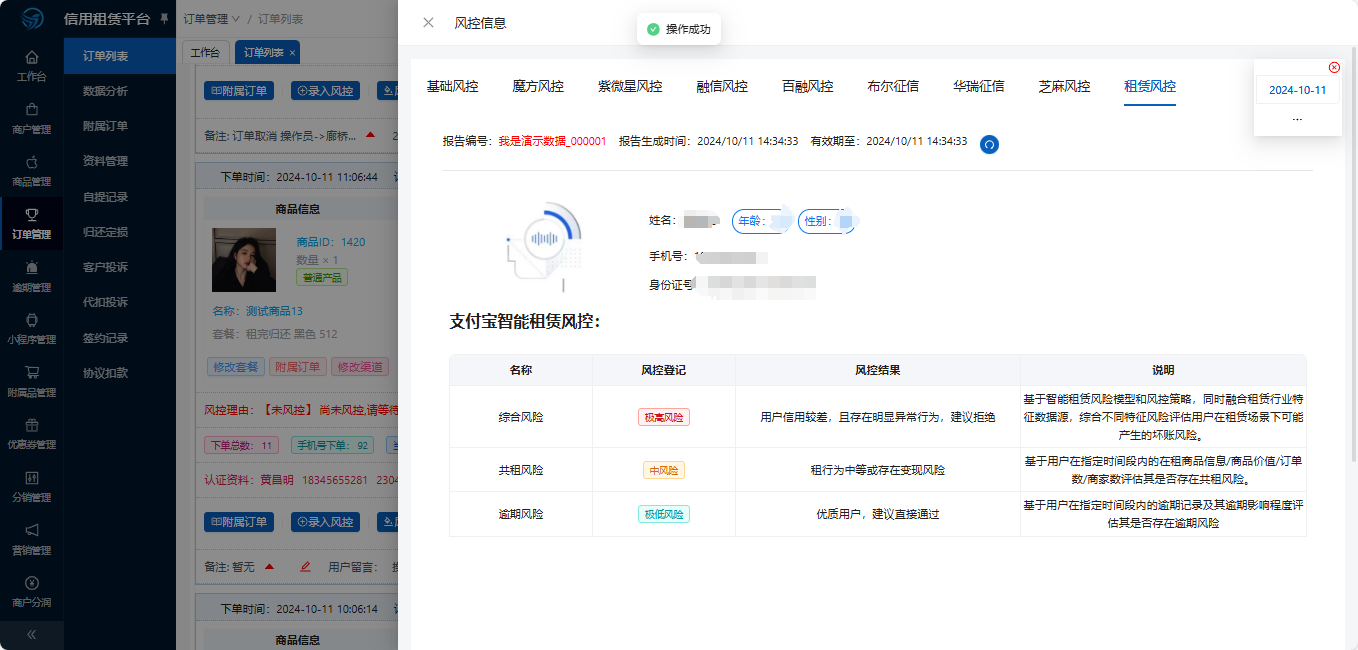Click the 修改渠道 button
The height and width of the screenshot is (650, 1358).
359,367
